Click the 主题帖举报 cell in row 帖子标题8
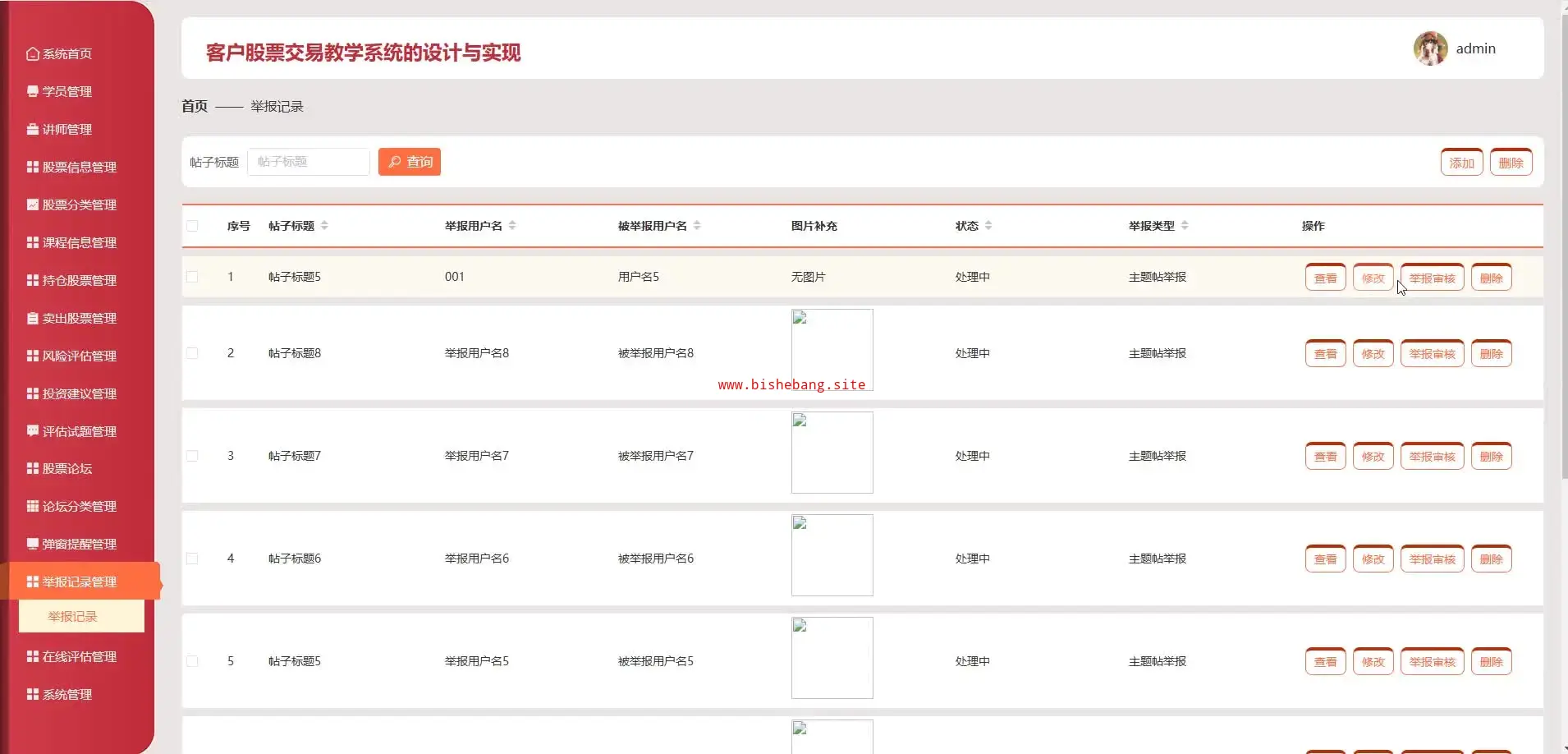The height and width of the screenshot is (754, 1568). point(1157,353)
